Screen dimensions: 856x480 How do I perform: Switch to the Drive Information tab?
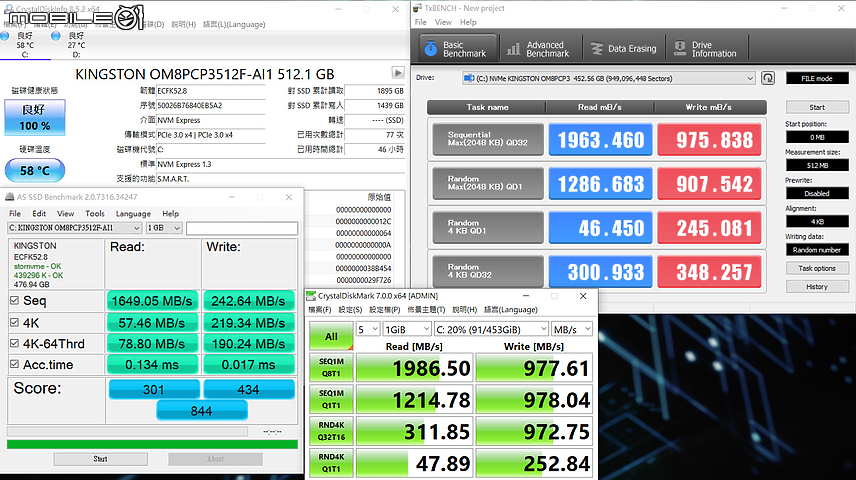[707, 49]
